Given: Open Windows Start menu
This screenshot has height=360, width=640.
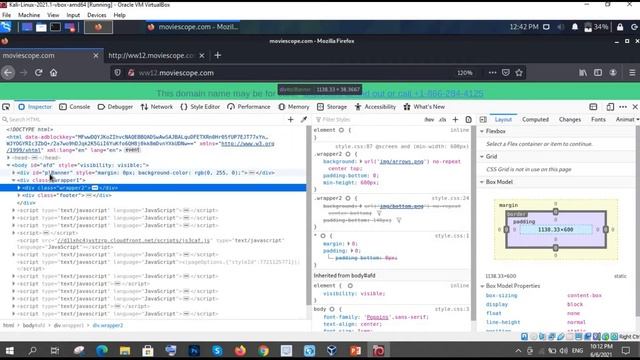Looking at the screenshot, I should click(9, 351).
